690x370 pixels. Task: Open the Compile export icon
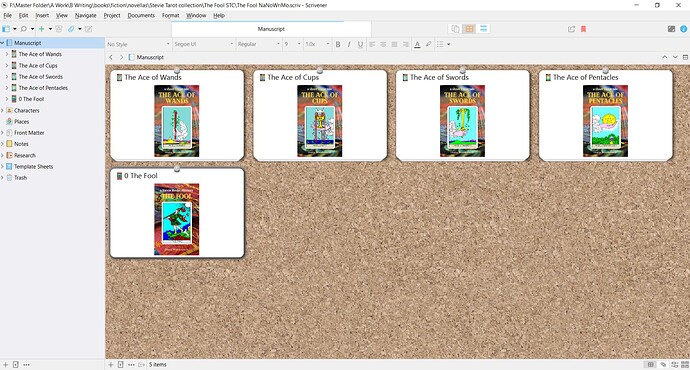coord(571,29)
